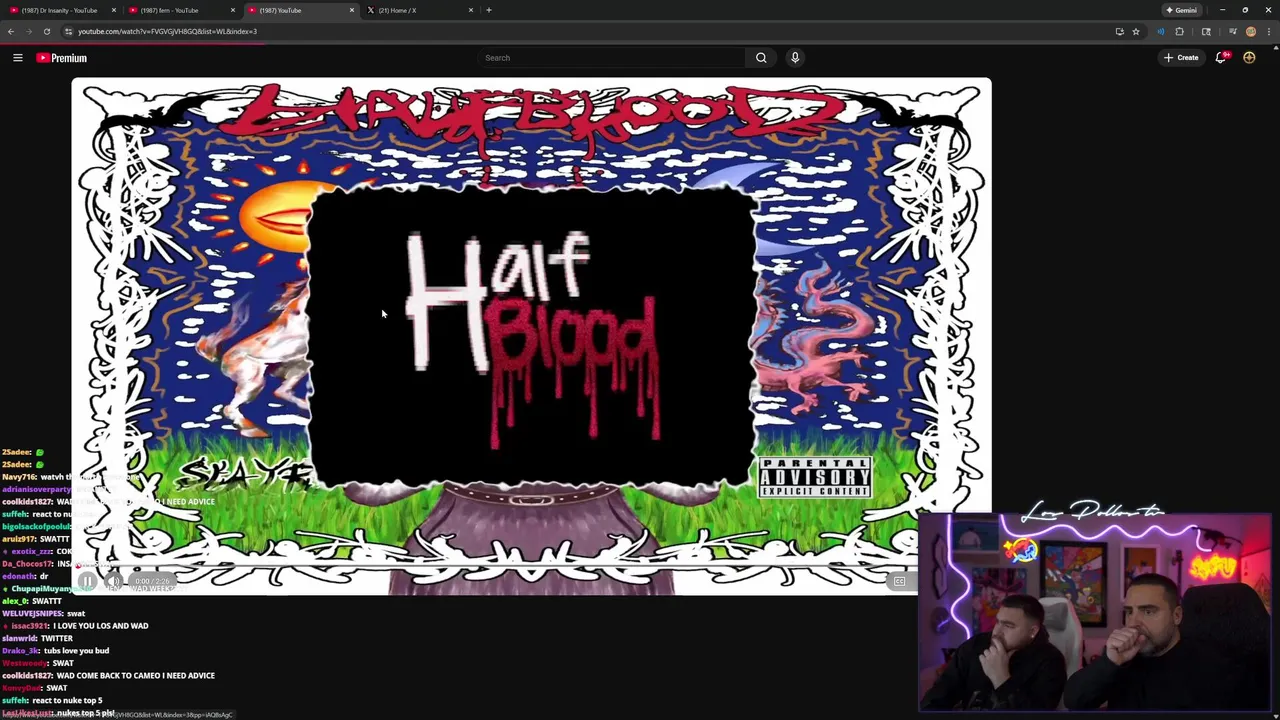The image size is (1280, 720).
Task: Click chat username 'Navy716'
Action: [18, 477]
